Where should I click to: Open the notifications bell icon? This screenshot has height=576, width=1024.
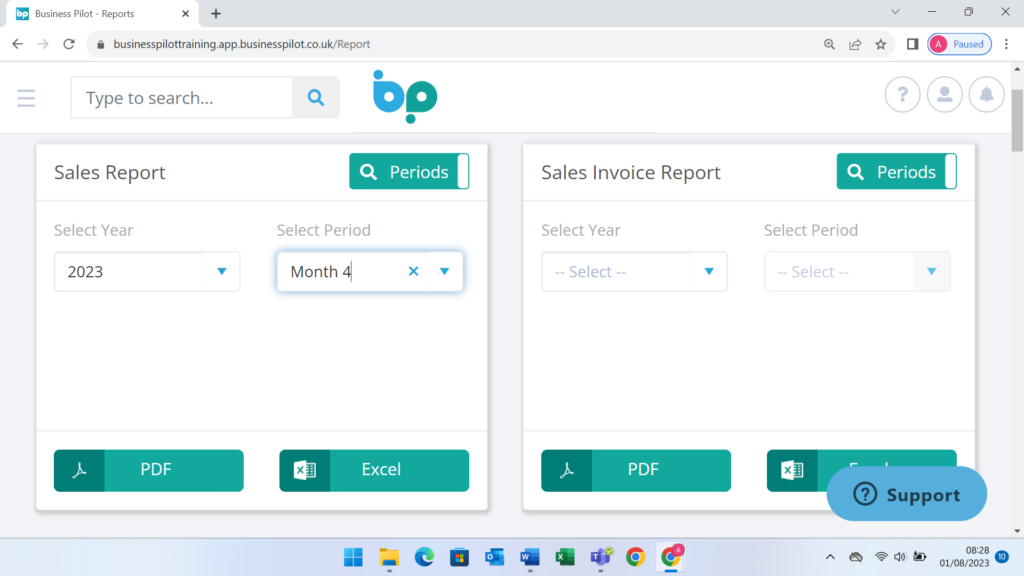point(986,95)
